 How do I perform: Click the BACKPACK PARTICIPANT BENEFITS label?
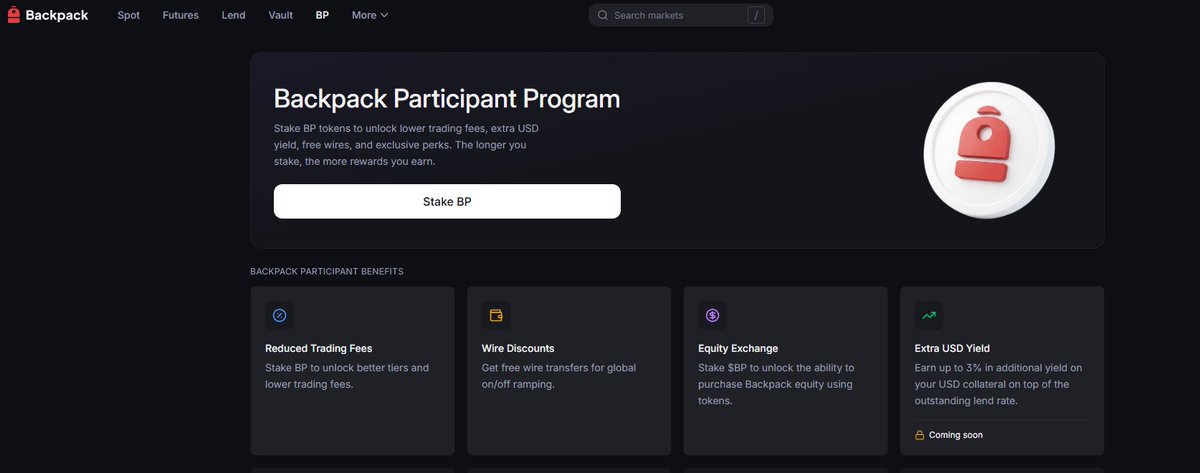(x=327, y=271)
